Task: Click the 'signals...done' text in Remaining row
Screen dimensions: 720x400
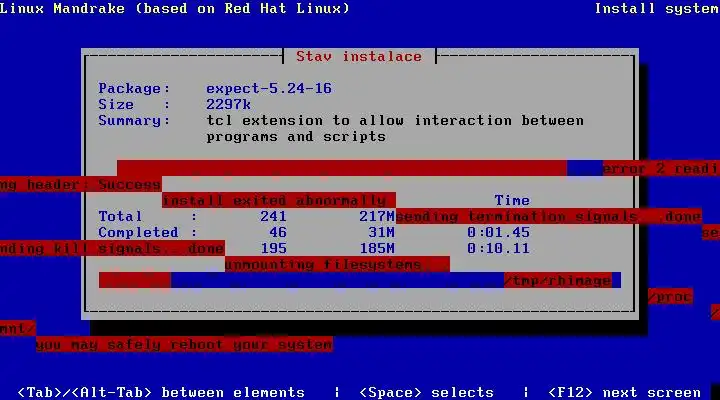Action: pos(161,248)
